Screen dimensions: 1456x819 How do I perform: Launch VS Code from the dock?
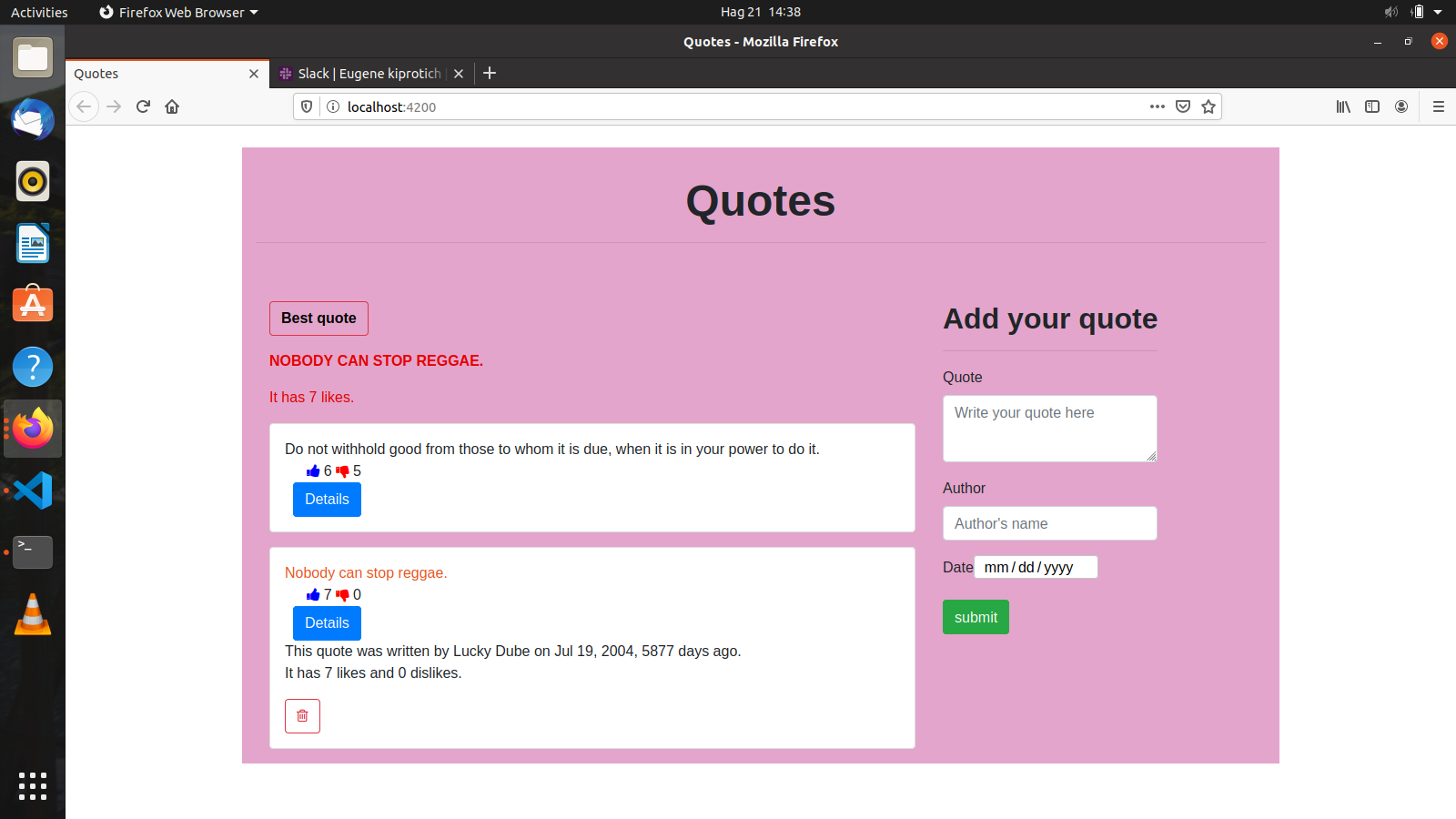point(33,490)
